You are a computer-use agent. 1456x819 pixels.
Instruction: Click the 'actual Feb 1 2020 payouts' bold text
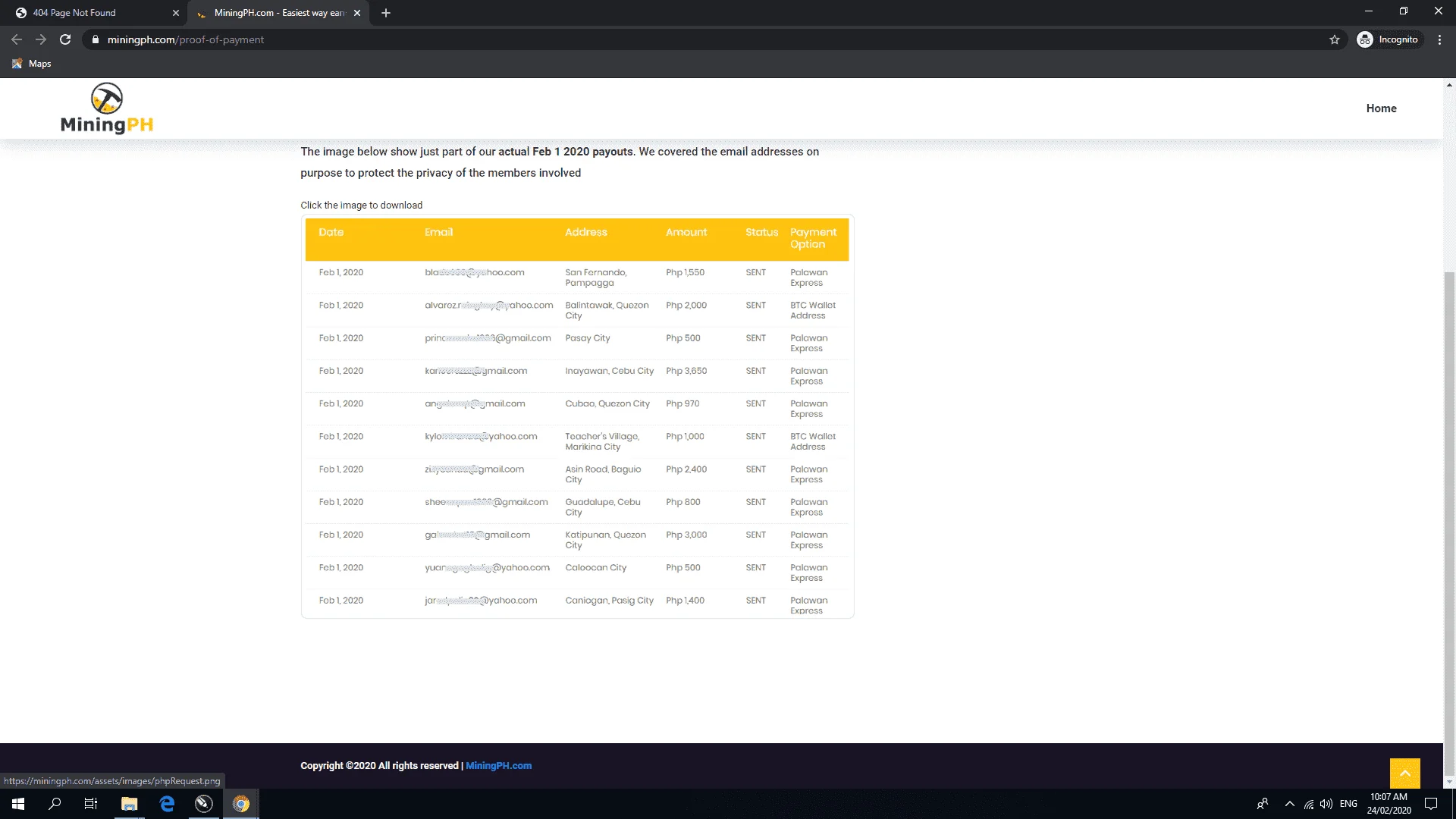click(565, 152)
